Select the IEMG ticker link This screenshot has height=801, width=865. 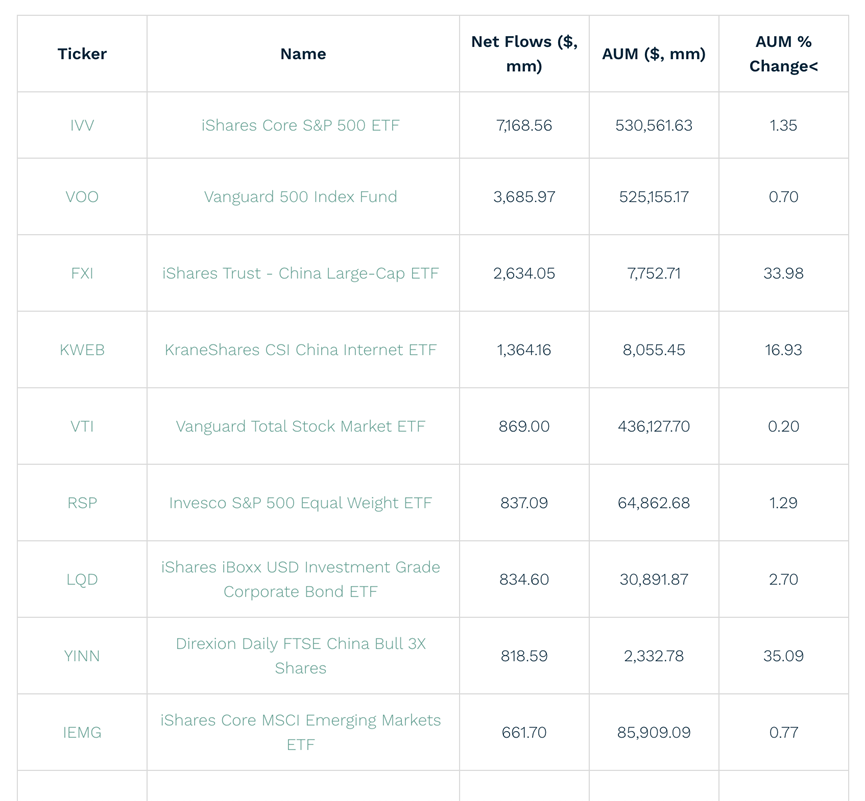click(x=82, y=733)
